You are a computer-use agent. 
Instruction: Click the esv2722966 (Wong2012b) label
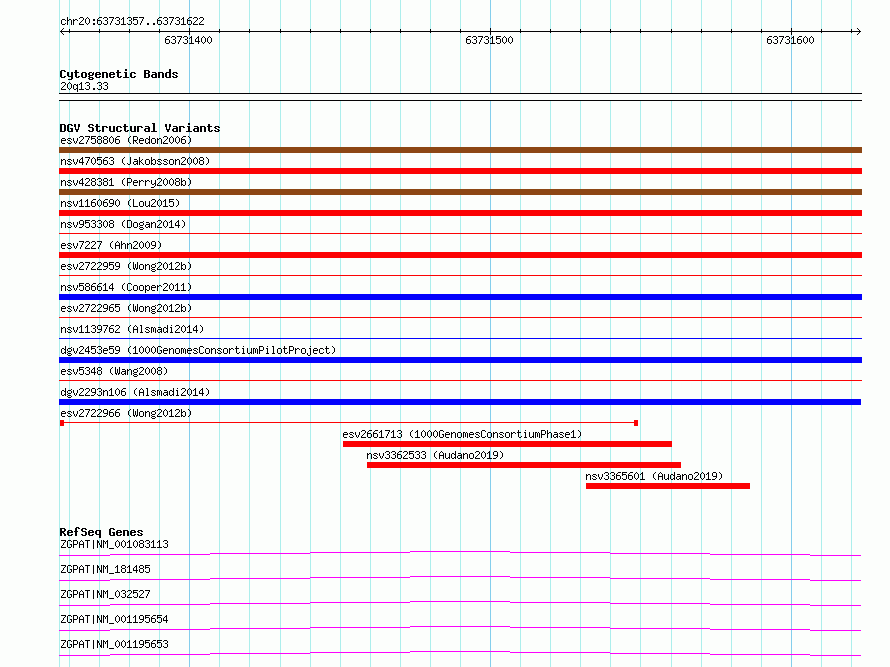coord(126,413)
